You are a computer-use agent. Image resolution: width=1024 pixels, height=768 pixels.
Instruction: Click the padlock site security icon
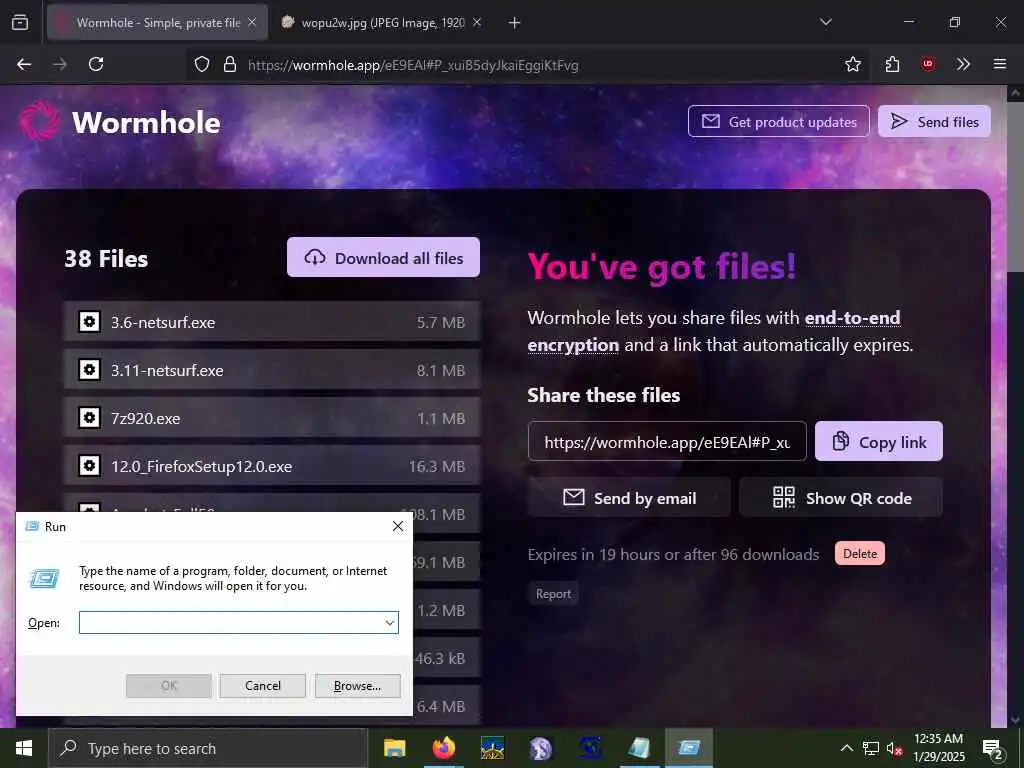(229, 64)
